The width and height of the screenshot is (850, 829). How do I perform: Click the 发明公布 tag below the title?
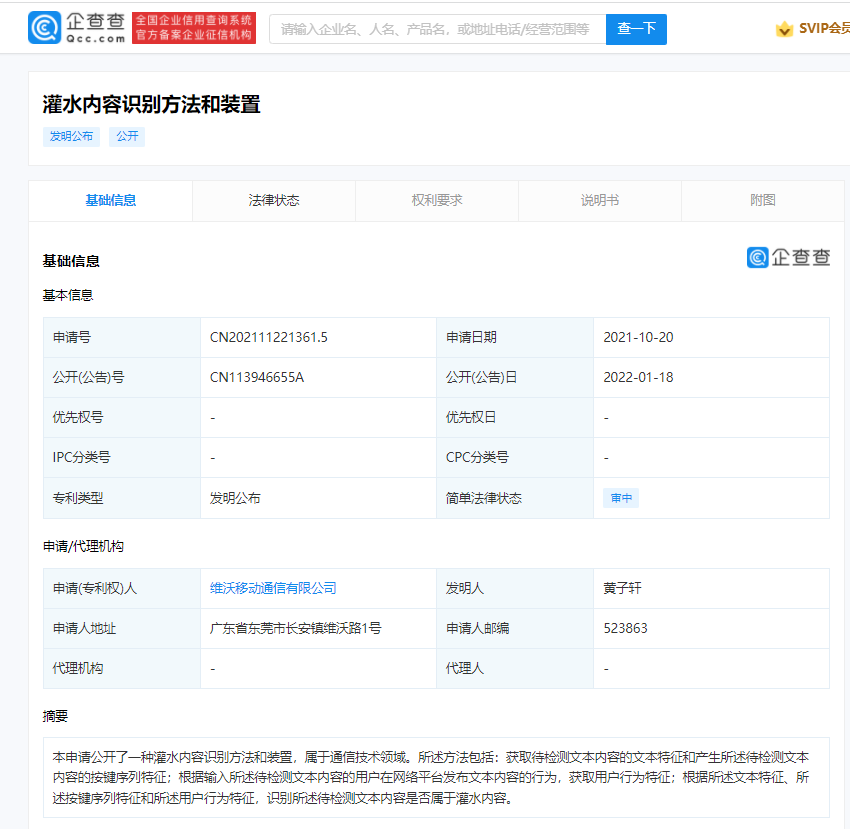[71, 136]
